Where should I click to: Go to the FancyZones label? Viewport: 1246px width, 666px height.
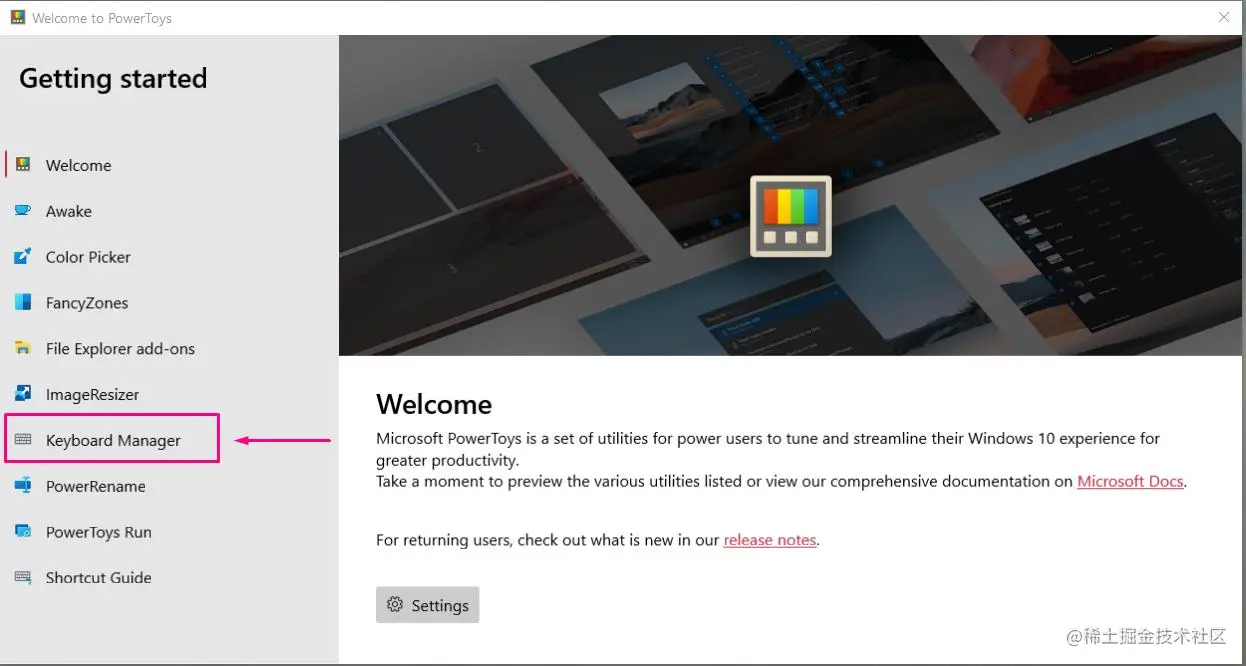(87, 303)
